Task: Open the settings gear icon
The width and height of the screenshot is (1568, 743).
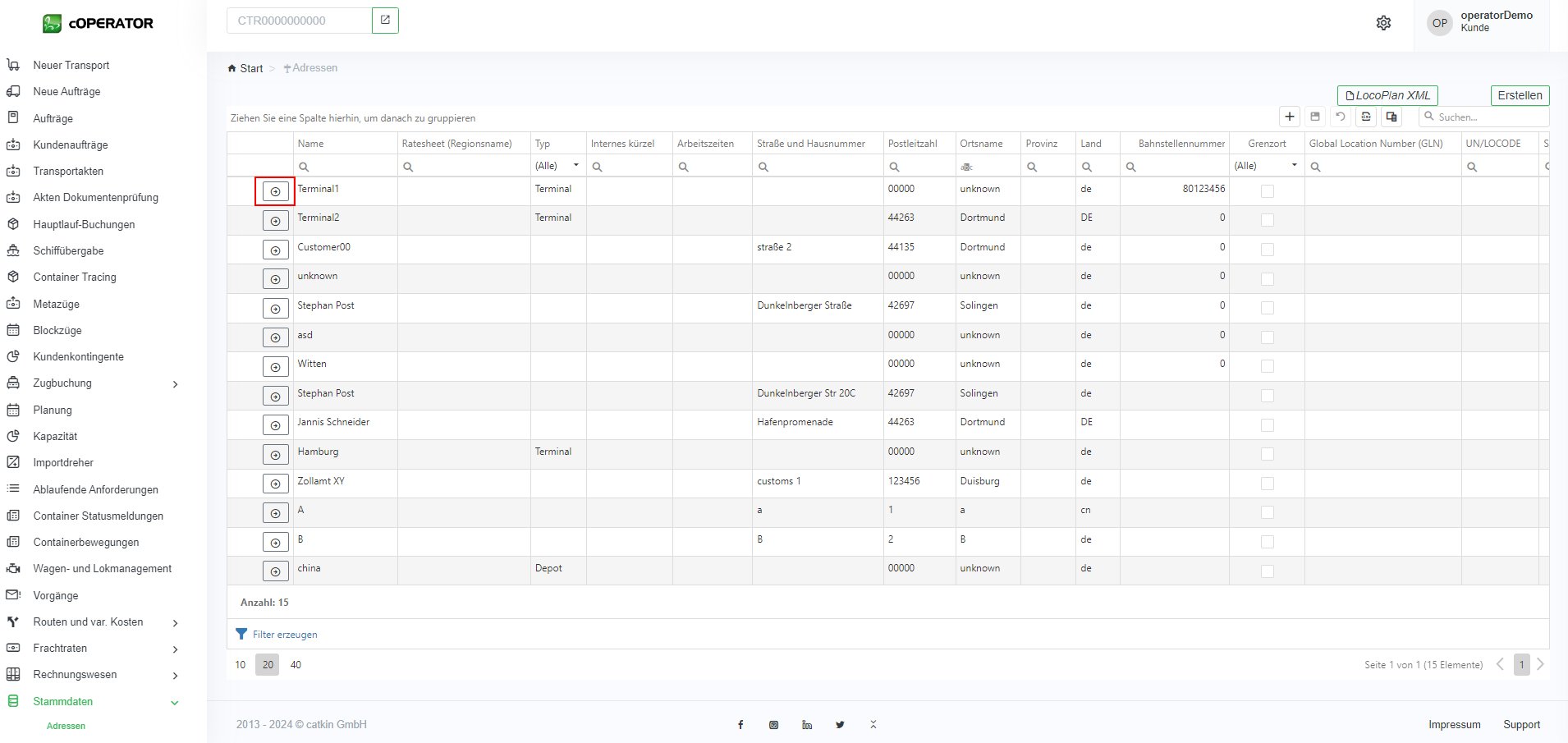Action: [x=1383, y=23]
